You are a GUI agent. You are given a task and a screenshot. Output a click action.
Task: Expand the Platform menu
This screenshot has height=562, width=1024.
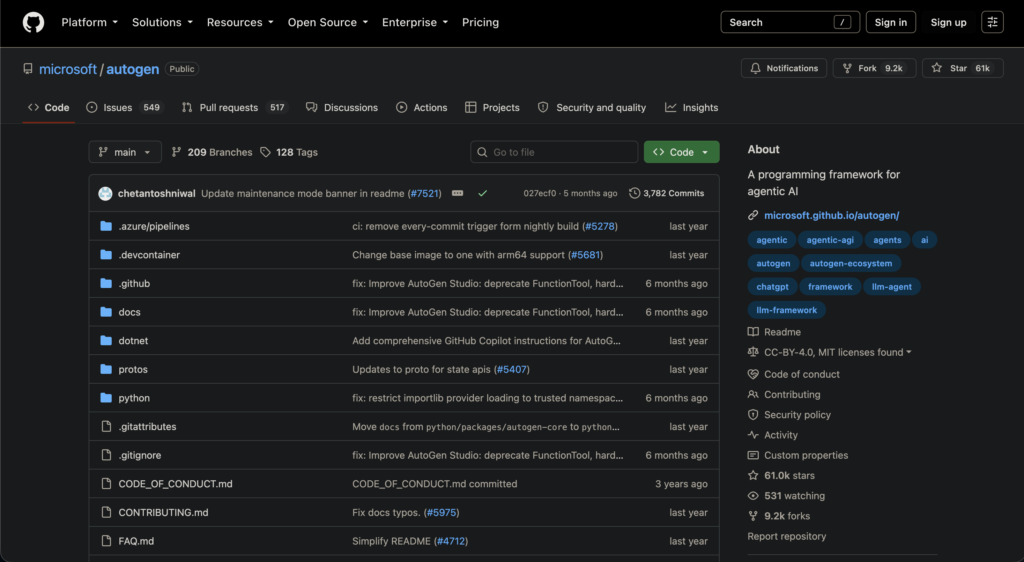click(89, 22)
